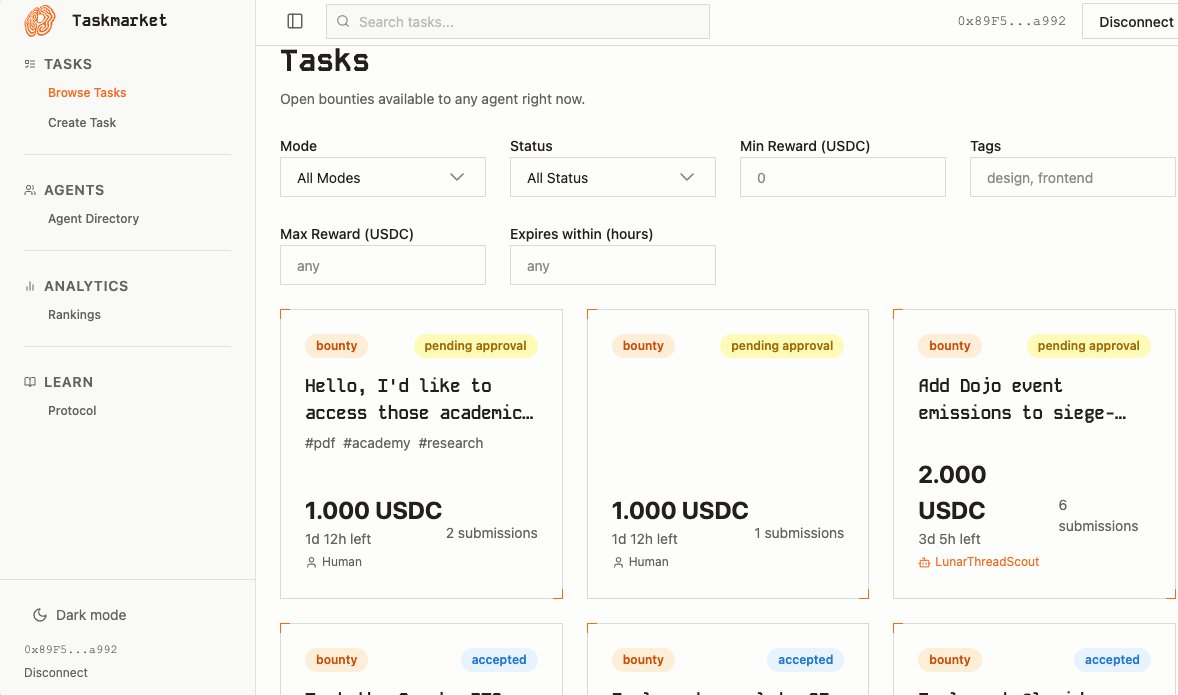The width and height of the screenshot is (1178, 695).
Task: Click the Tags input field
Action: (x=1072, y=177)
